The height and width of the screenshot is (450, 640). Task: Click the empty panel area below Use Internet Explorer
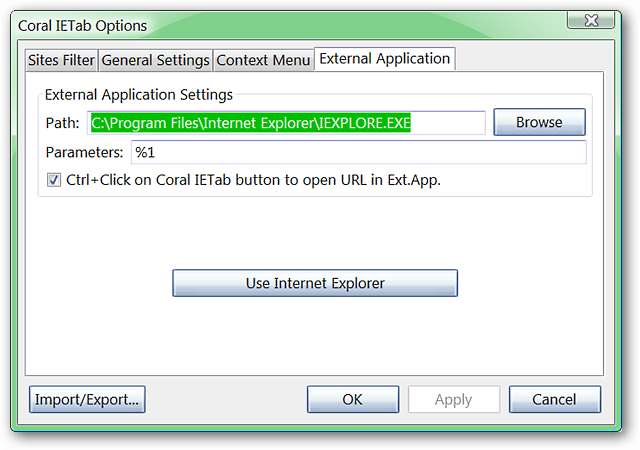pos(315,335)
